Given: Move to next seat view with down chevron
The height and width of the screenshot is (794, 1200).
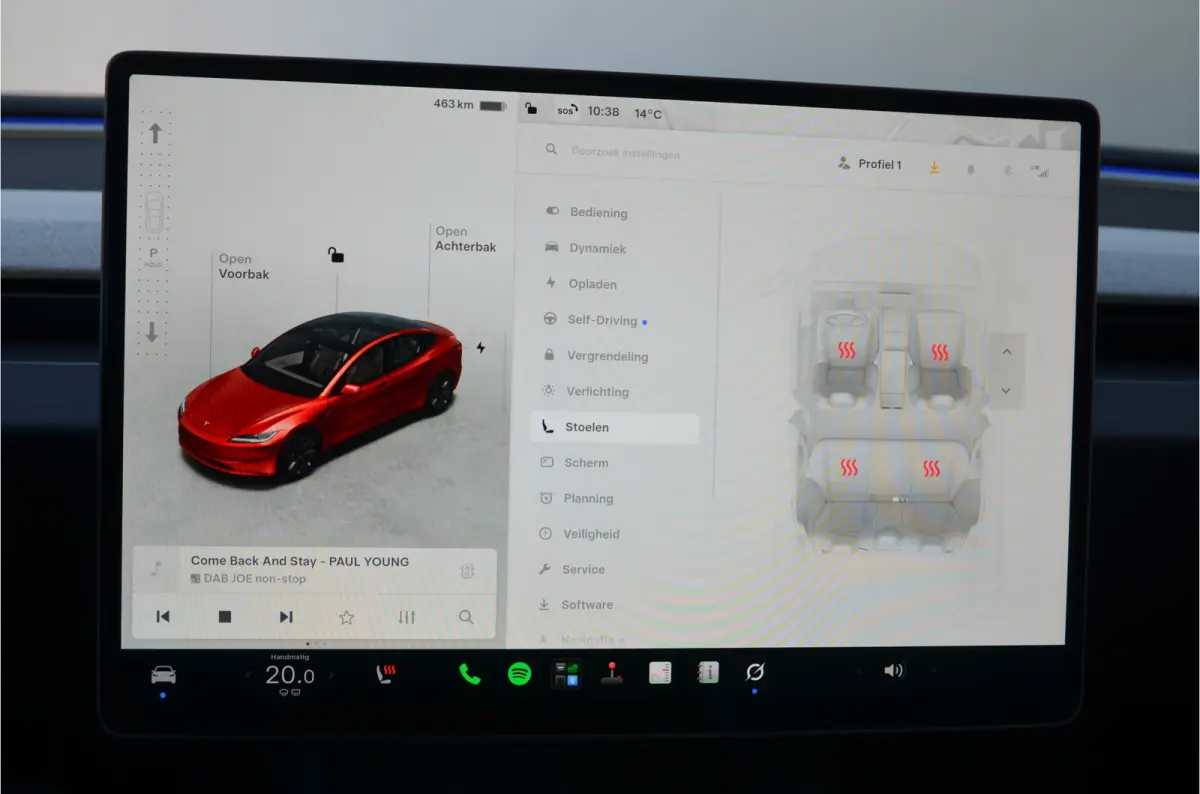Looking at the screenshot, I should click(1006, 390).
